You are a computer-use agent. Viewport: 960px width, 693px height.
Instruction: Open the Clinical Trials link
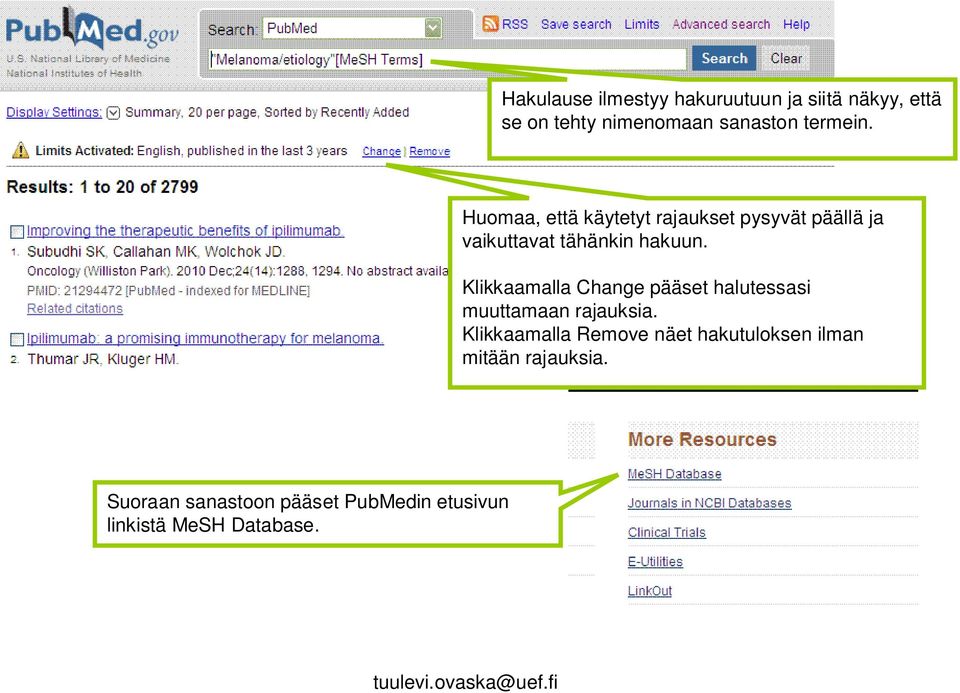pyautogui.click(x=667, y=533)
